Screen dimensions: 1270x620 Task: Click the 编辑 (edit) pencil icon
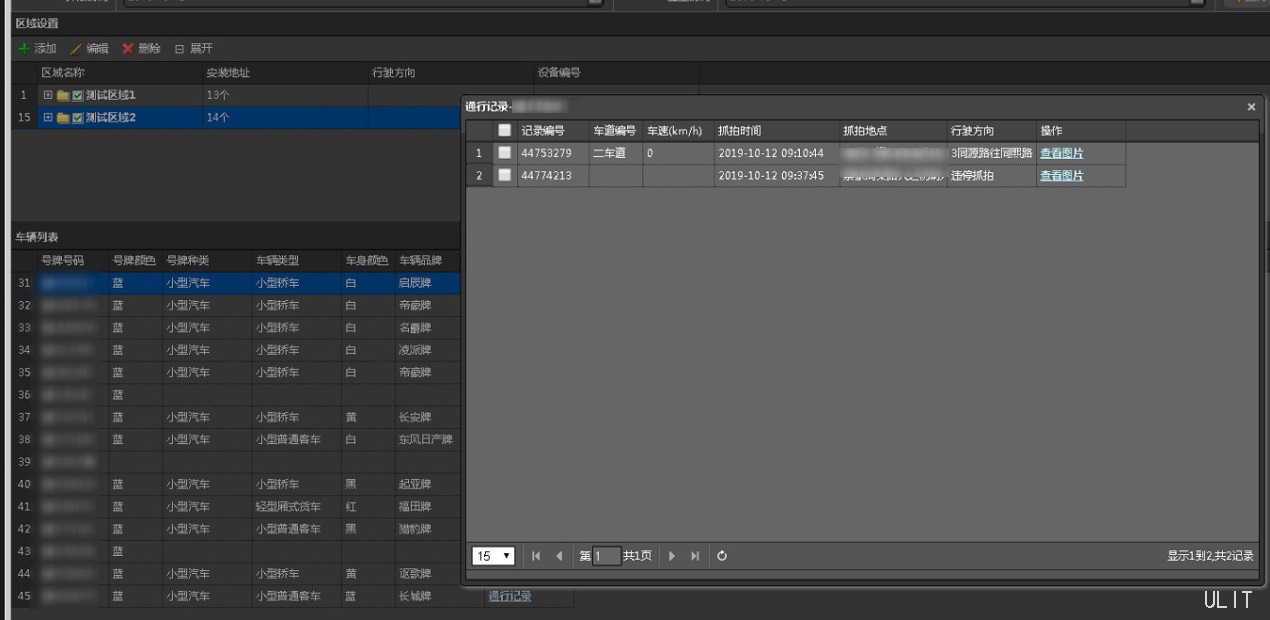point(76,48)
